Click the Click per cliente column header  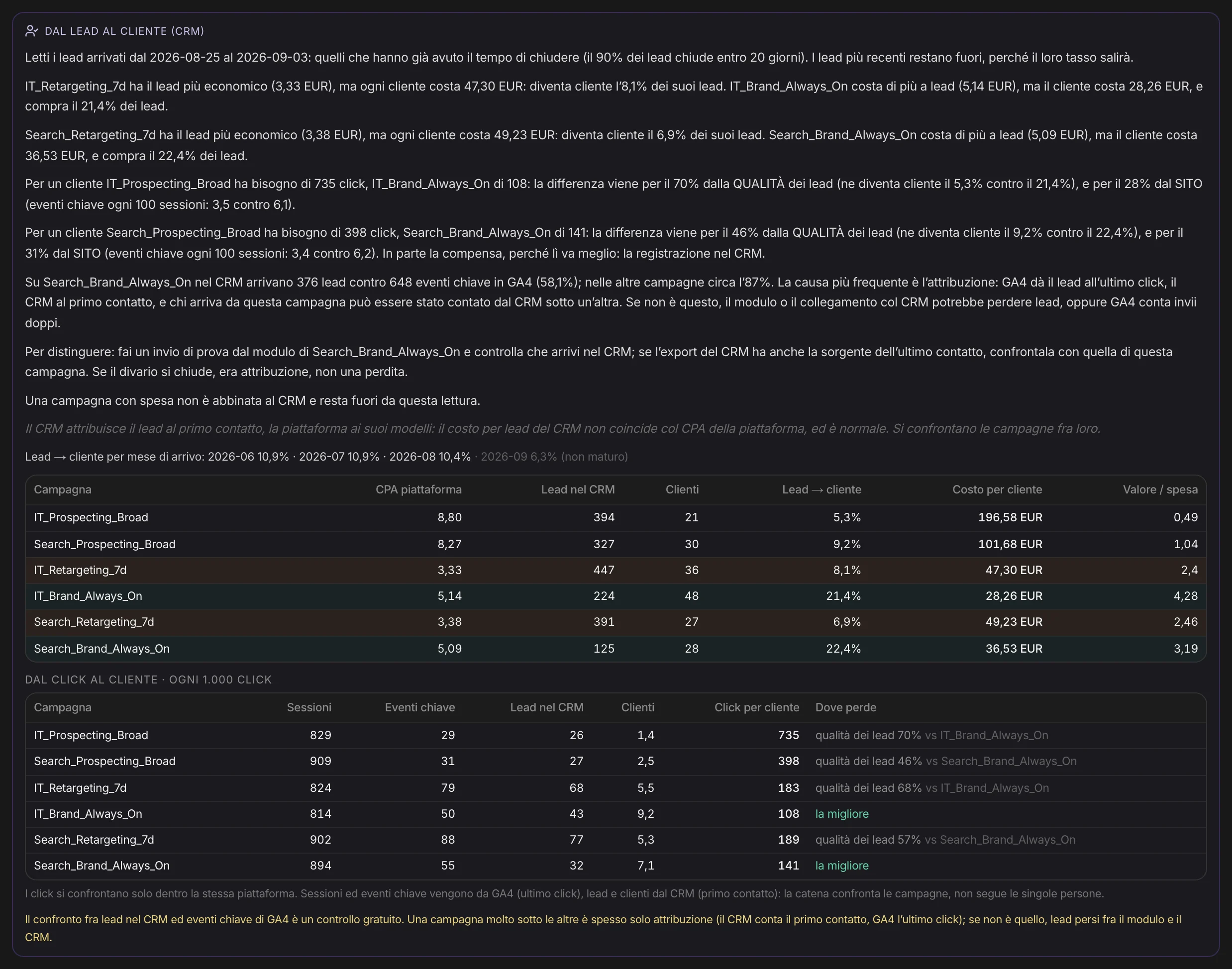(x=756, y=707)
